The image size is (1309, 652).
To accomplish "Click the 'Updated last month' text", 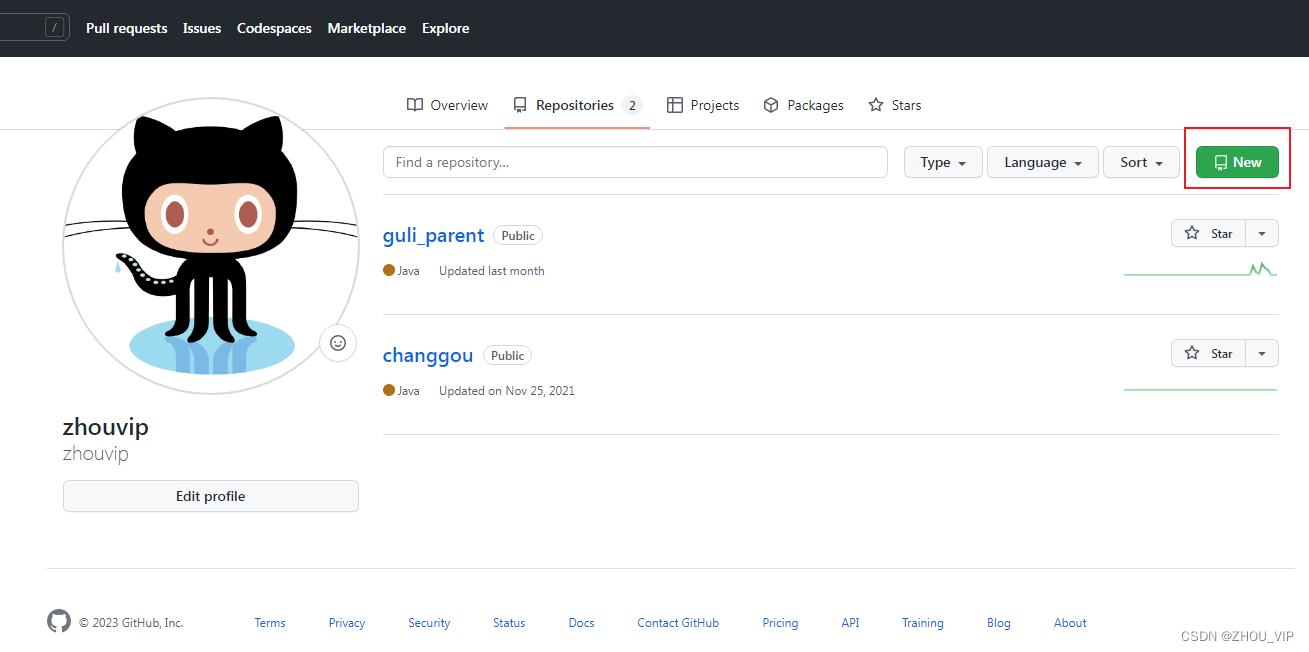I will (492, 271).
